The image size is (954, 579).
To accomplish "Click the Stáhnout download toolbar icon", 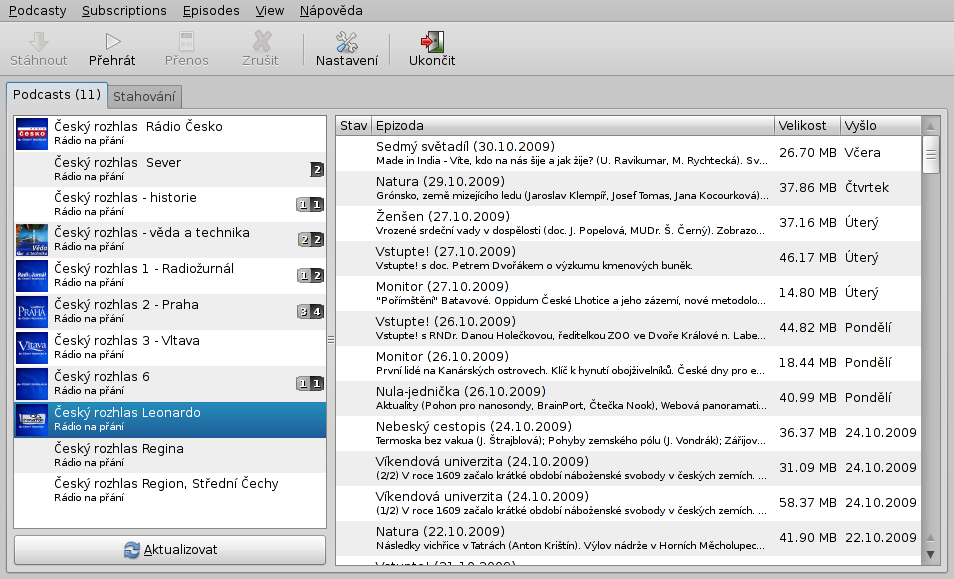I will [39, 41].
